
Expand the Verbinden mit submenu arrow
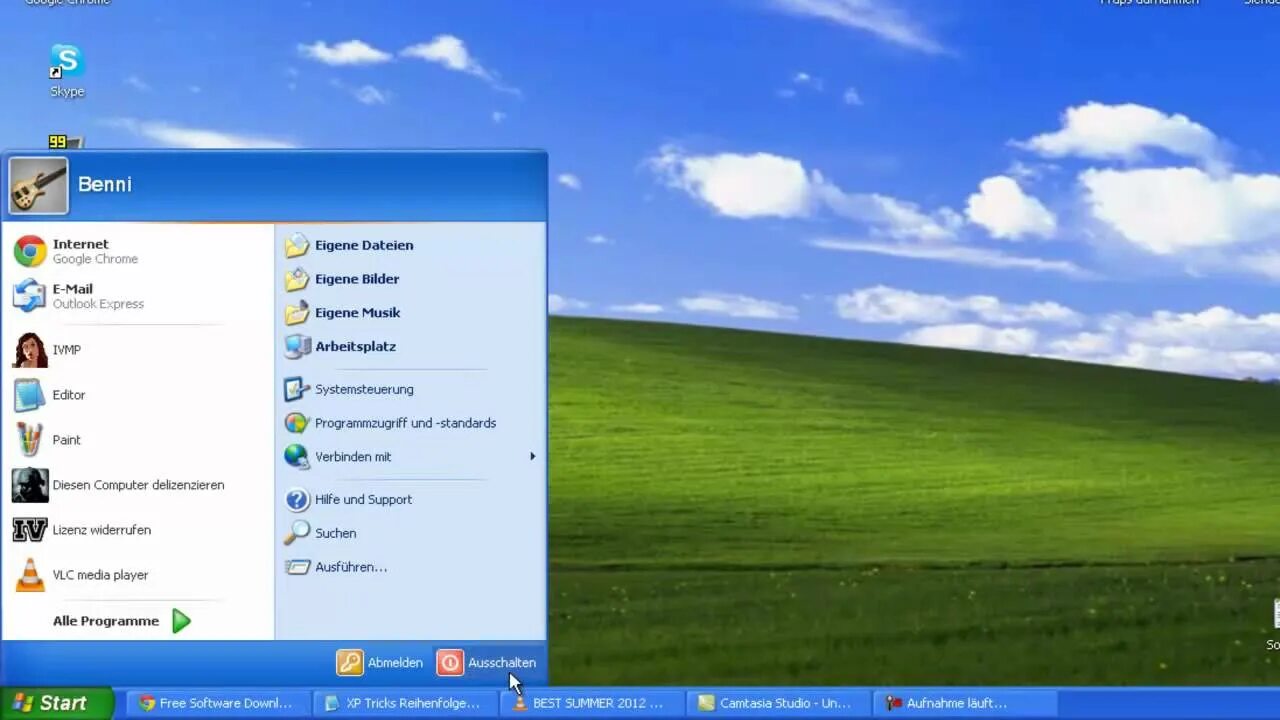532,457
